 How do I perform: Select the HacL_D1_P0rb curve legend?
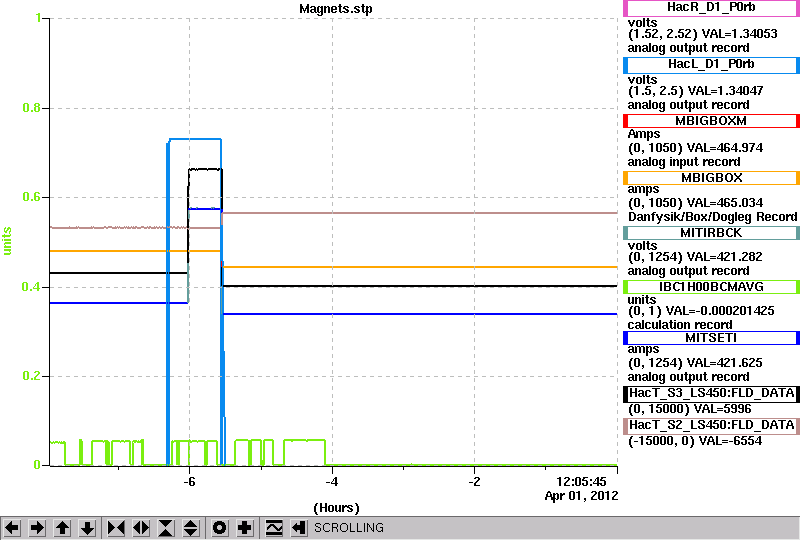[711, 65]
